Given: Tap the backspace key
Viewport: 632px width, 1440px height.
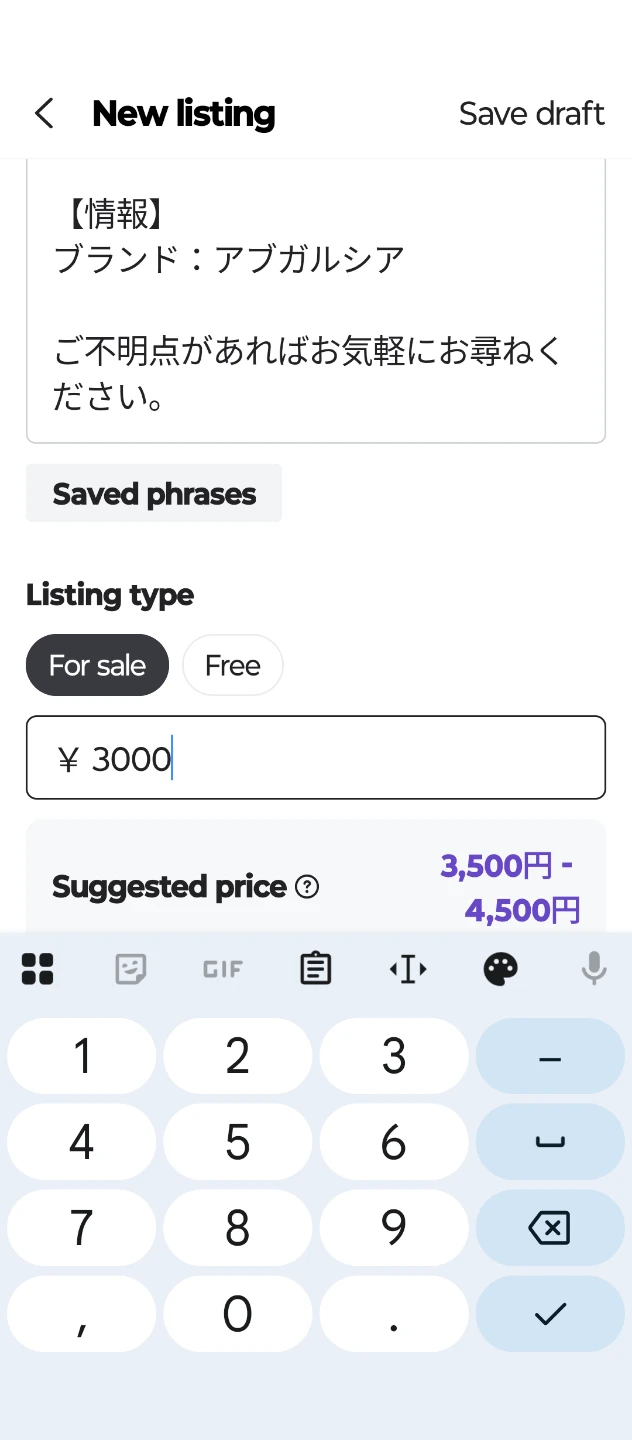Looking at the screenshot, I should coord(550,1228).
